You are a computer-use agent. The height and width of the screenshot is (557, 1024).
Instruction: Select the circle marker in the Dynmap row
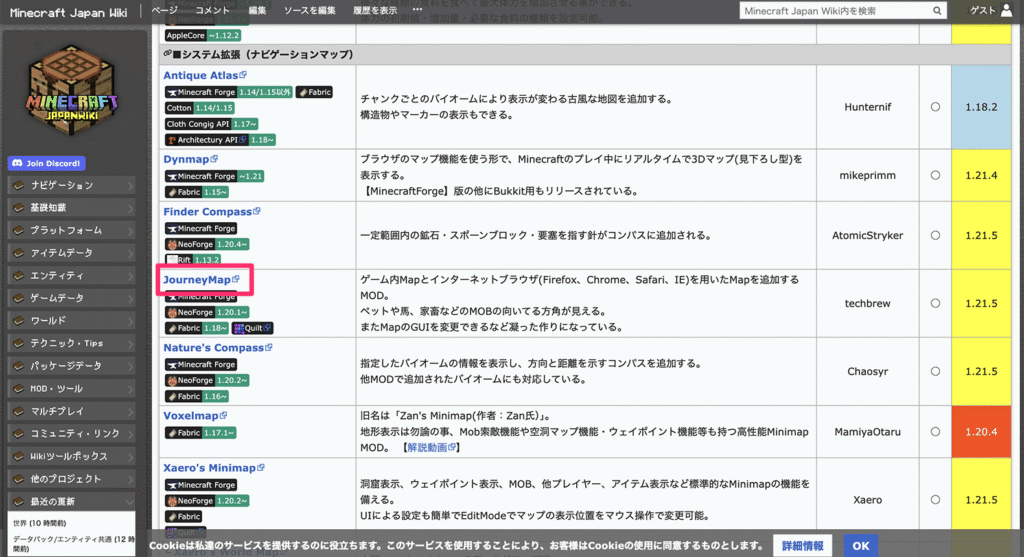[x=935, y=175]
